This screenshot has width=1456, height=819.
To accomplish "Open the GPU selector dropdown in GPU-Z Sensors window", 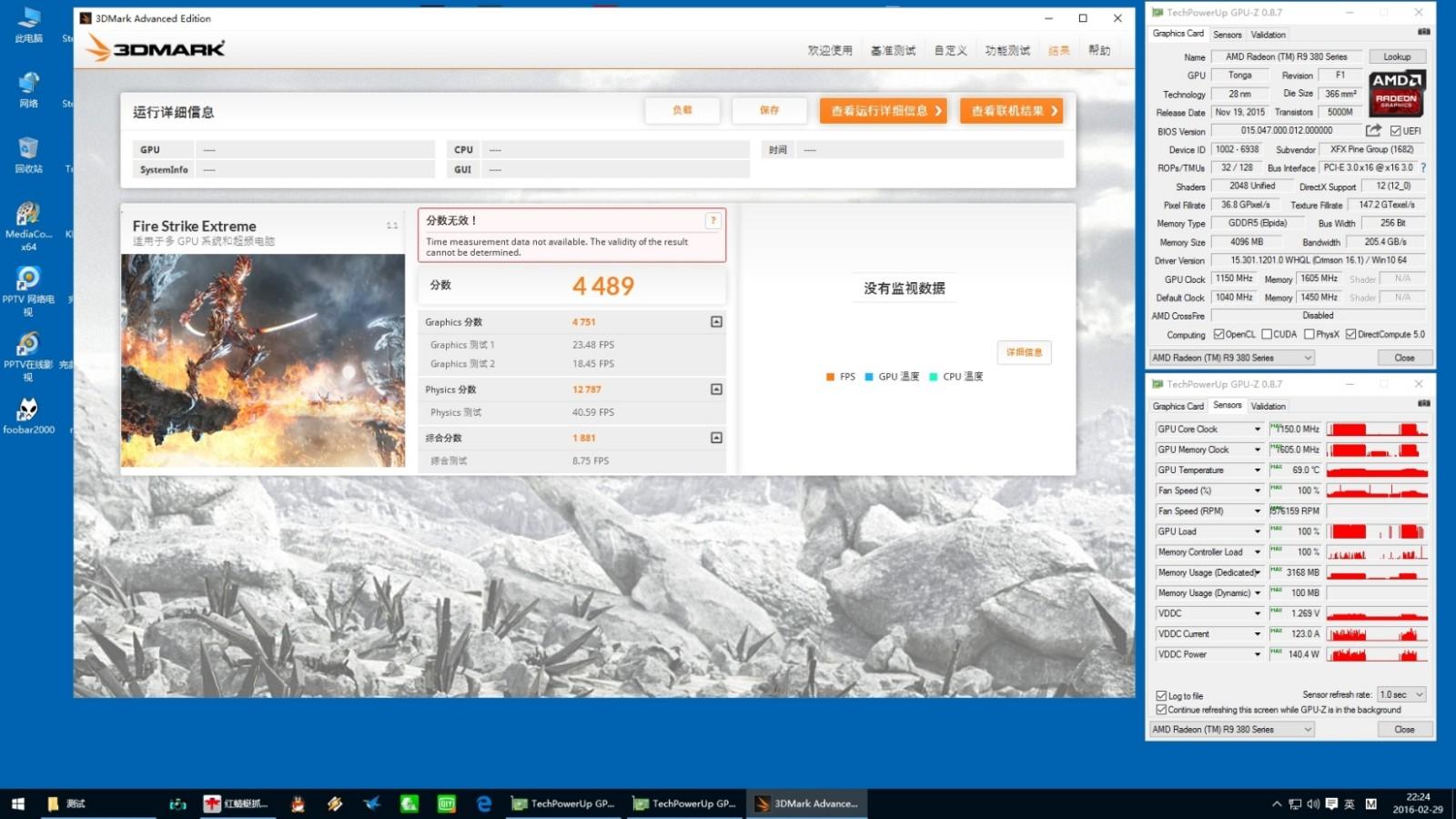I will [x=1232, y=729].
